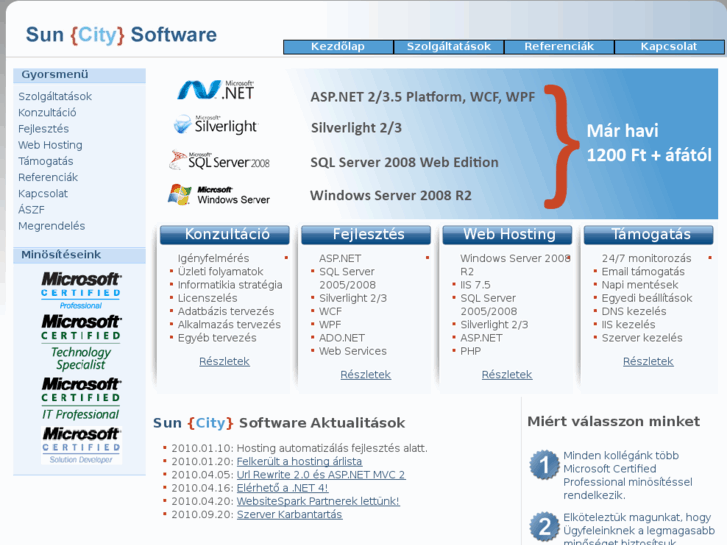Open the Kapcsolat top menu tab
This screenshot has height=545, width=727.
[x=669, y=46]
